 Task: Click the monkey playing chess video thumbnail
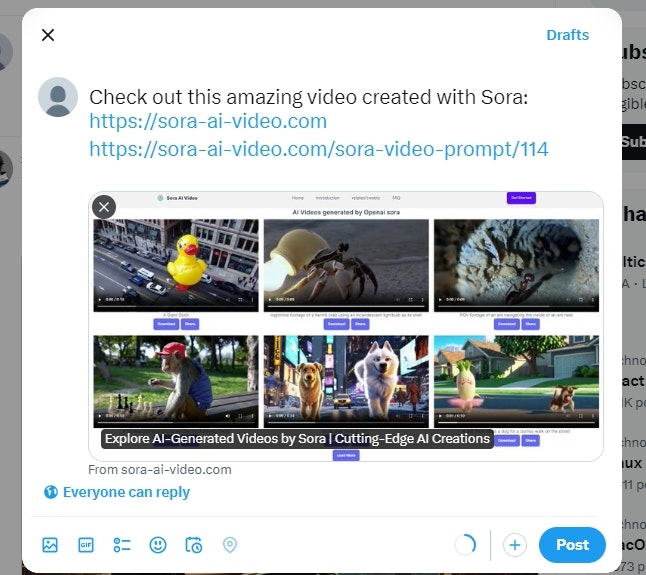176,381
